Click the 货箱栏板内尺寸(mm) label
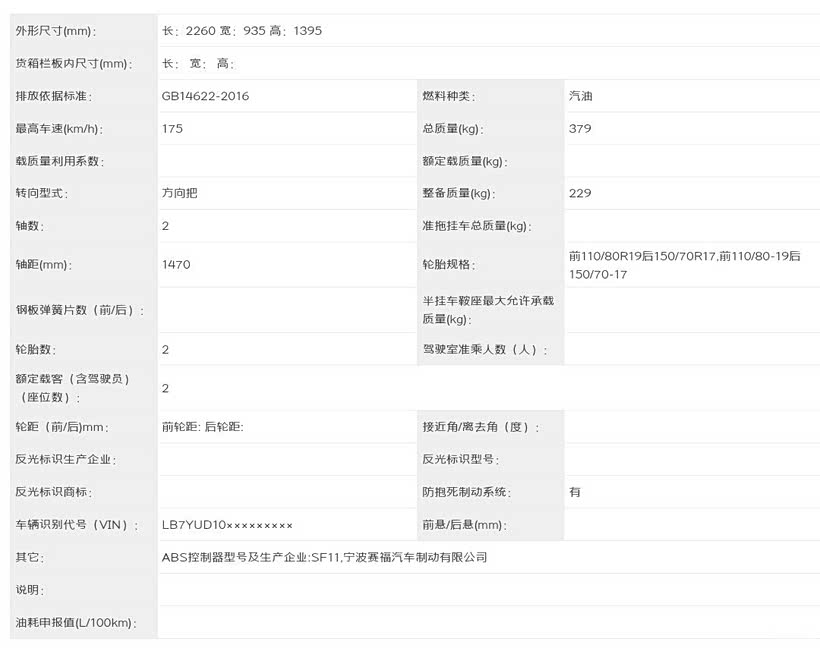Image resolution: width=820 pixels, height=648 pixels. click(73, 64)
